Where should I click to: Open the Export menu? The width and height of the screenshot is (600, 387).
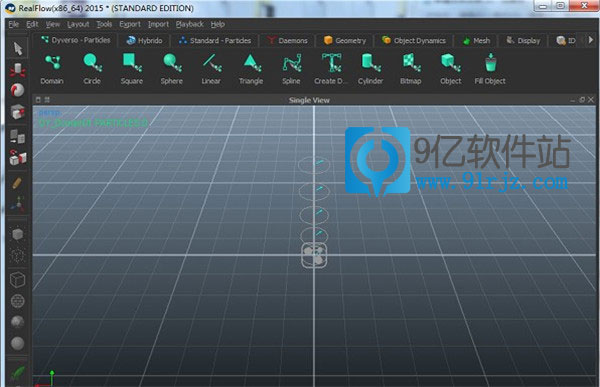click(x=130, y=24)
